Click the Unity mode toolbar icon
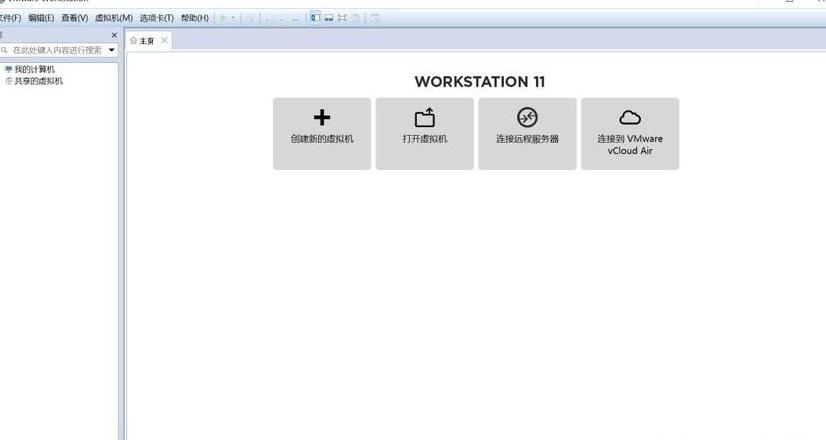This screenshot has width=826, height=440. point(356,18)
